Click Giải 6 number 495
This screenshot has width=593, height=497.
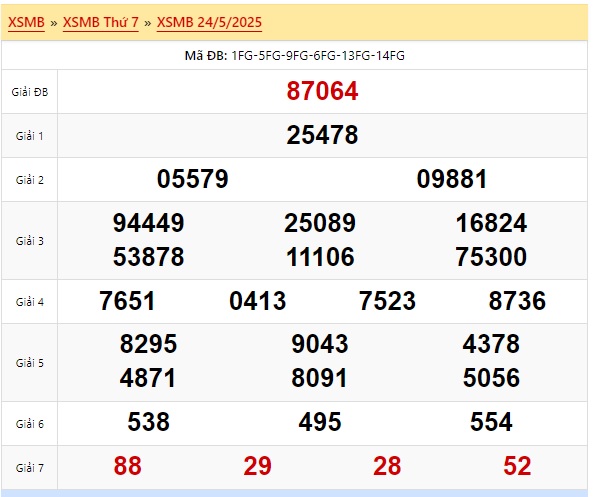pyautogui.click(x=320, y=422)
